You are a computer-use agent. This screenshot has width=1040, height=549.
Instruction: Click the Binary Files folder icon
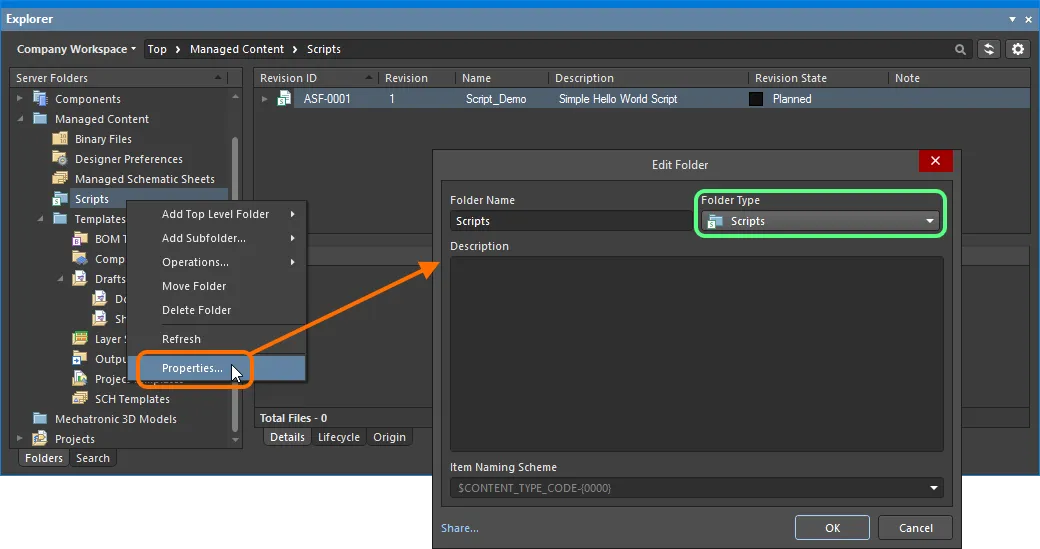pyautogui.click(x=60, y=139)
